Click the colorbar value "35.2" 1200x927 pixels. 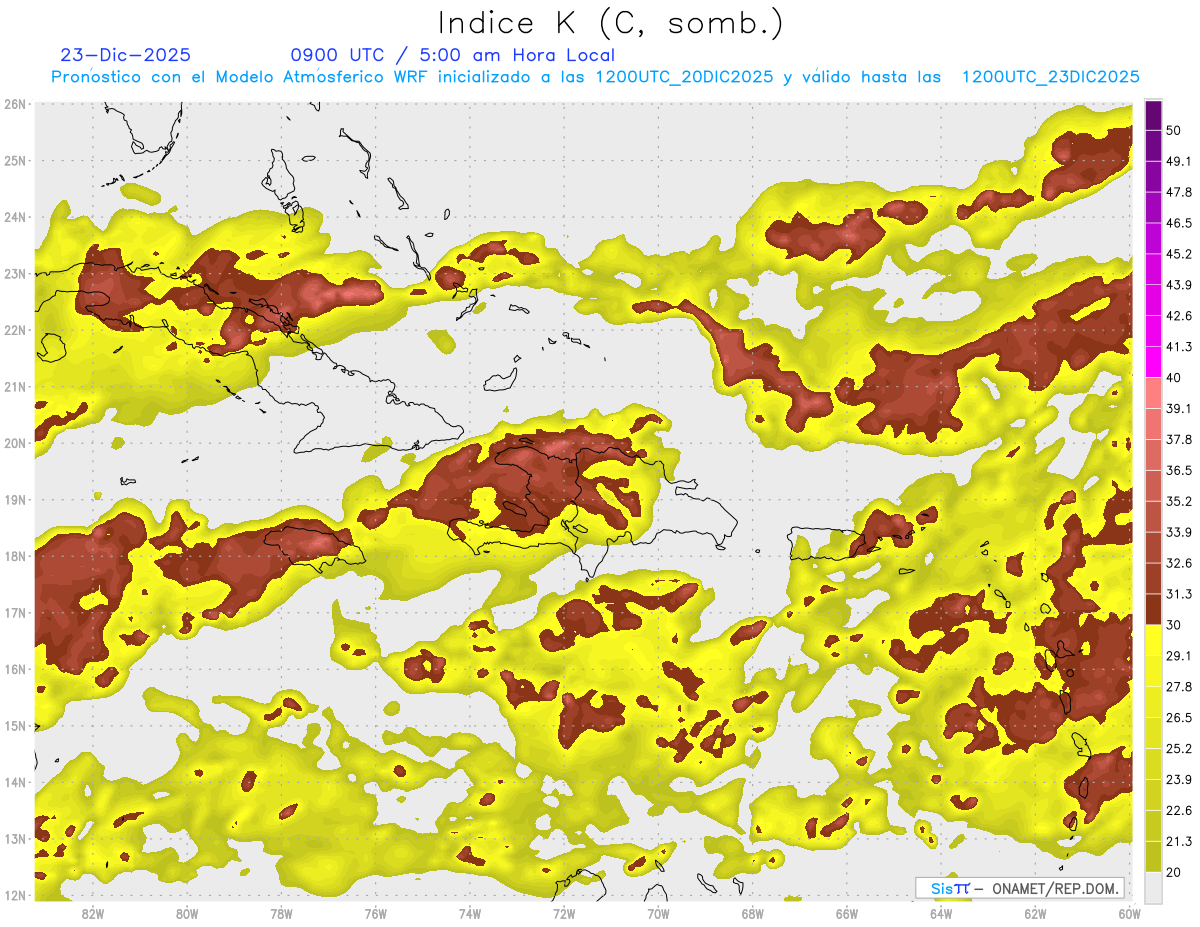(1179, 501)
